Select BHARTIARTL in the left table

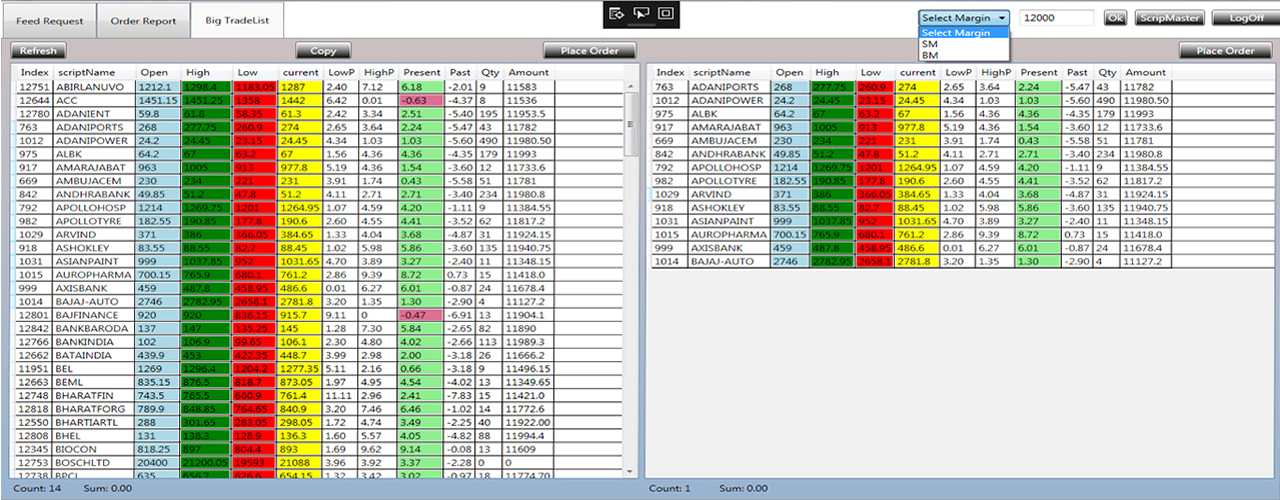[x=318, y=422]
